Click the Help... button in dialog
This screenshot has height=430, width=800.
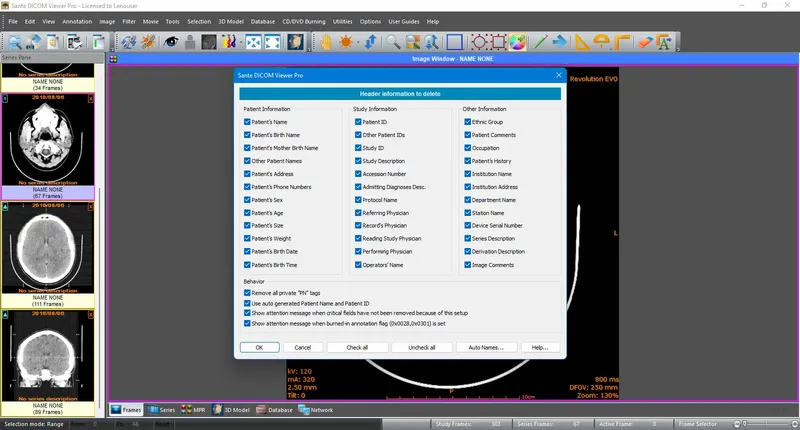(x=540, y=347)
